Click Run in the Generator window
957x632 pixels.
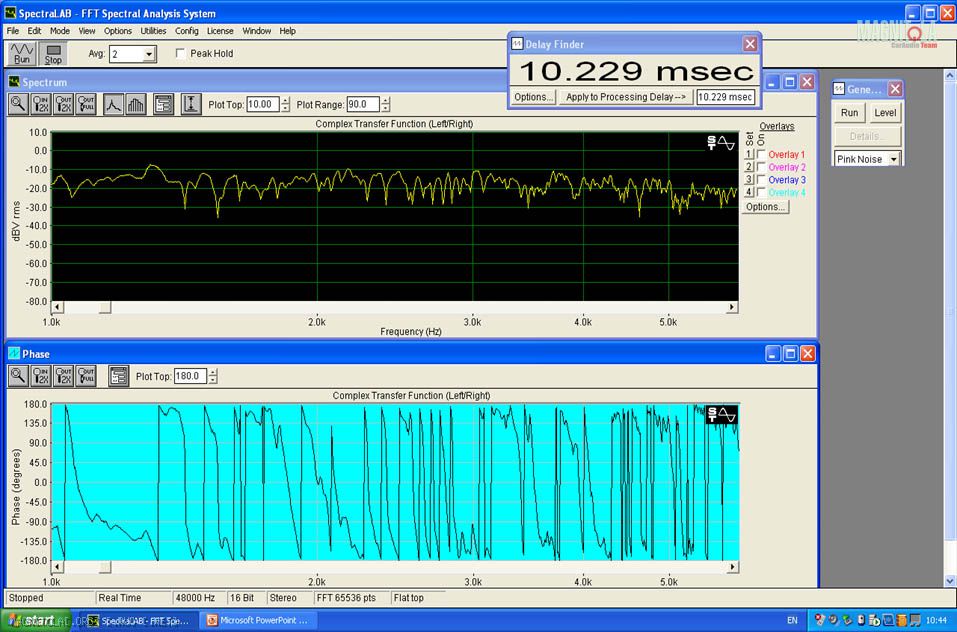pyautogui.click(x=849, y=112)
